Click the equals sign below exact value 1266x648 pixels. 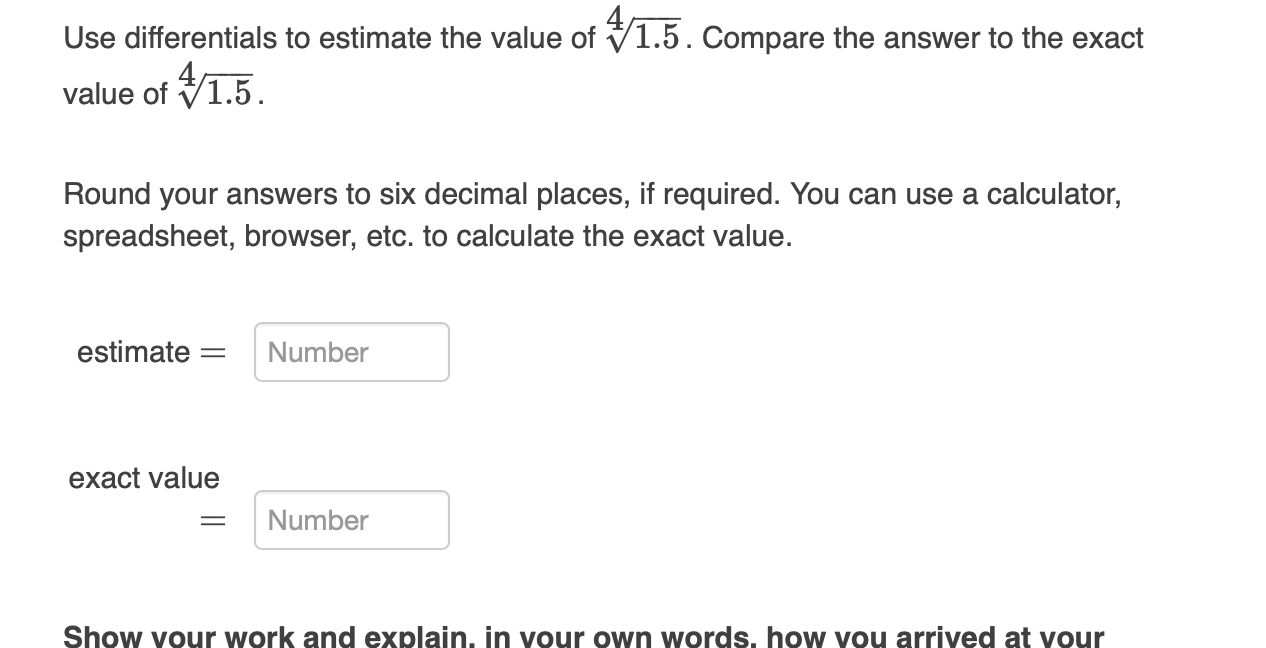point(211,520)
